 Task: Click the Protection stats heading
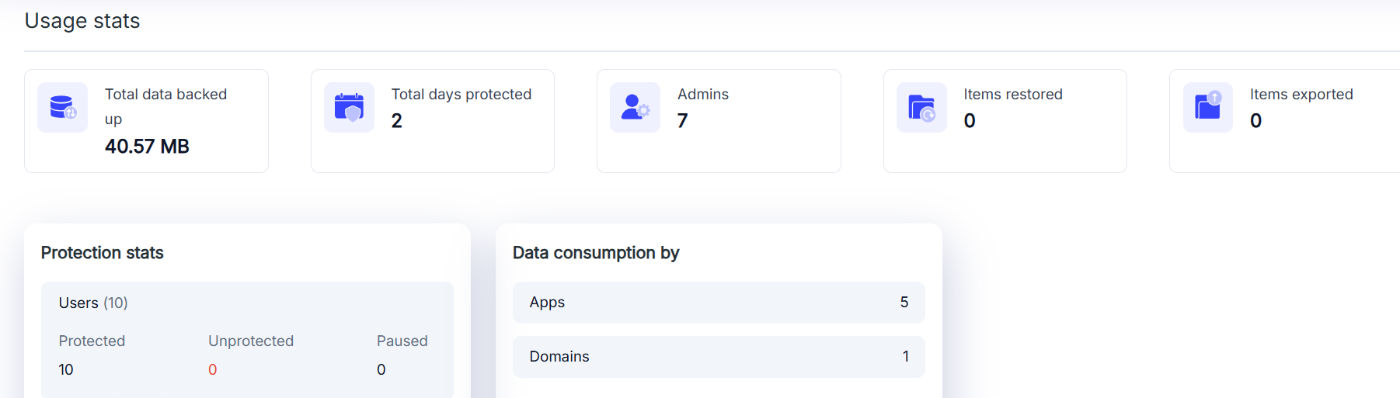click(x=102, y=253)
